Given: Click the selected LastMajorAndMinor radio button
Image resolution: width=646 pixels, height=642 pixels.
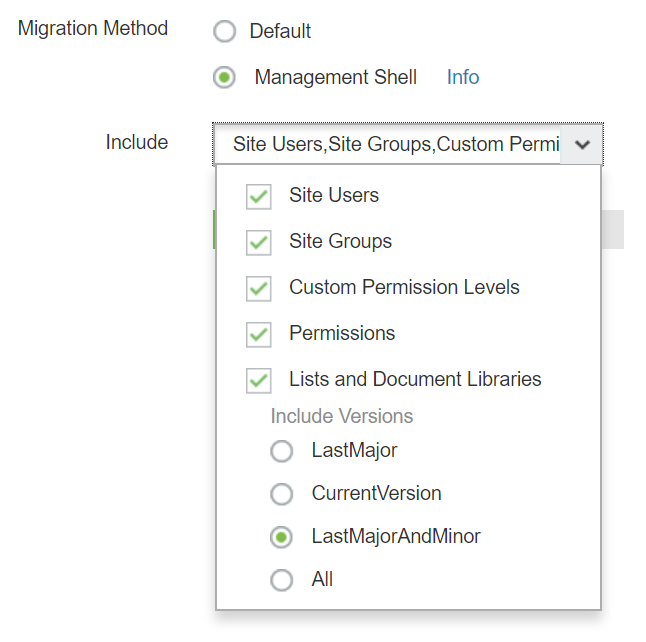Looking at the screenshot, I should [282, 537].
